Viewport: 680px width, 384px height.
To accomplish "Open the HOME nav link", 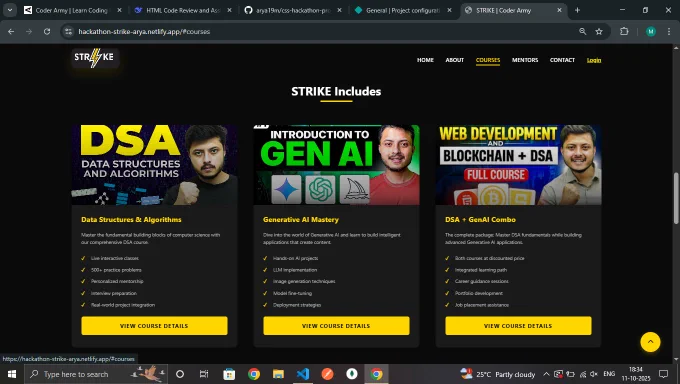I will pos(425,60).
